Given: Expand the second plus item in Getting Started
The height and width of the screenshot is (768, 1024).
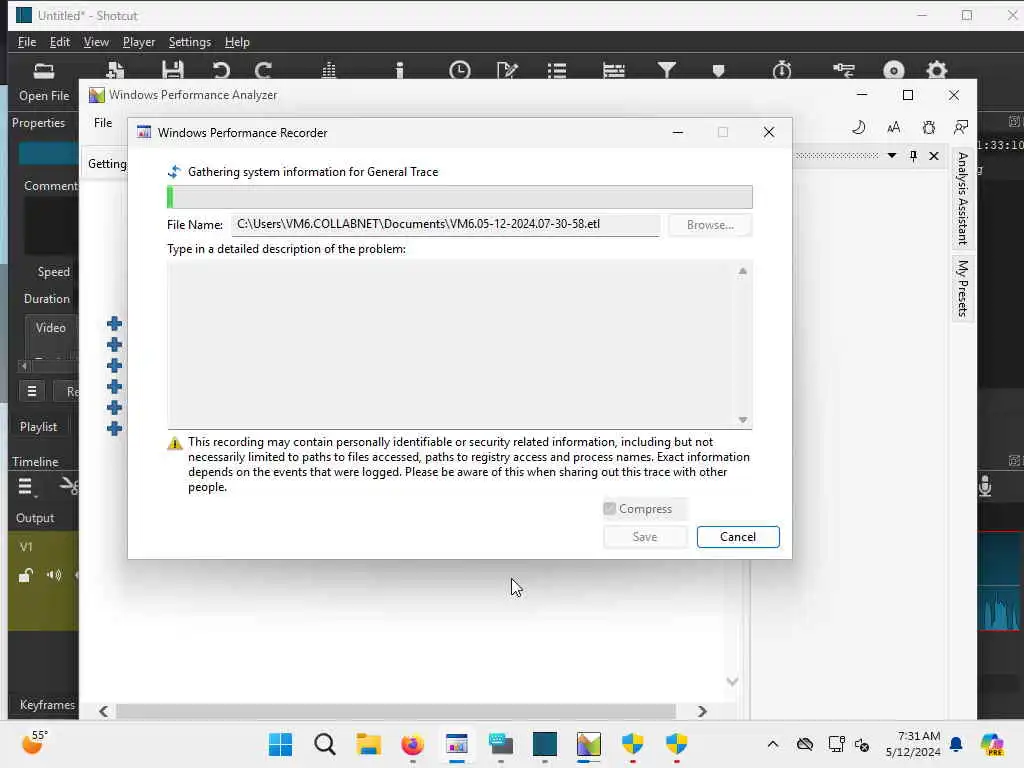Looking at the screenshot, I should pos(114,344).
